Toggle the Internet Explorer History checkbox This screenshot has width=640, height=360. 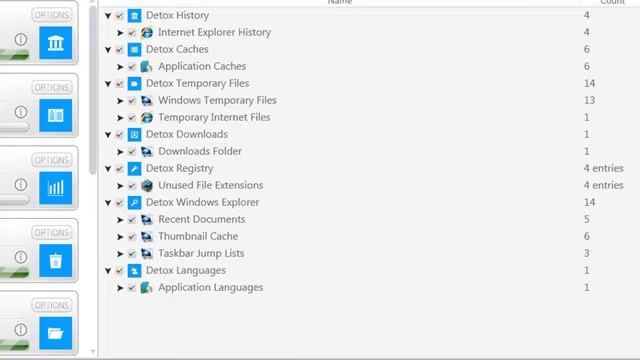click(x=131, y=33)
